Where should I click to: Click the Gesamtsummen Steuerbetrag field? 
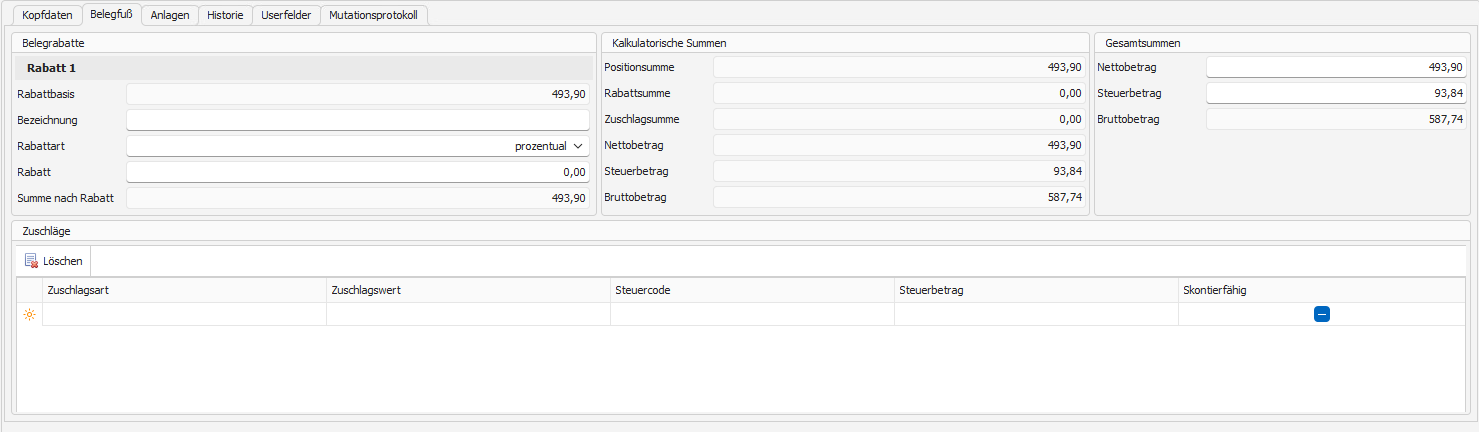click(1335, 93)
